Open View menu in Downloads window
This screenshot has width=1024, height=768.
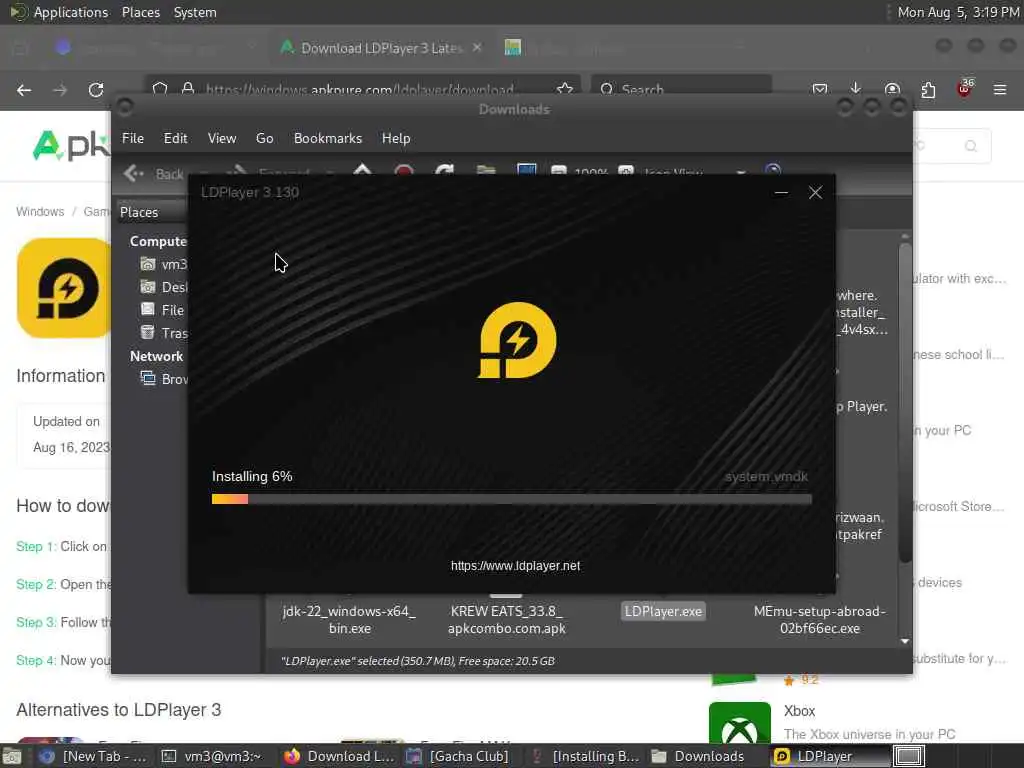coord(222,138)
